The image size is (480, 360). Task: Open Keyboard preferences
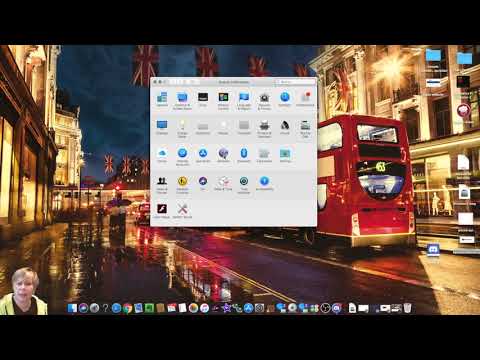203,126
